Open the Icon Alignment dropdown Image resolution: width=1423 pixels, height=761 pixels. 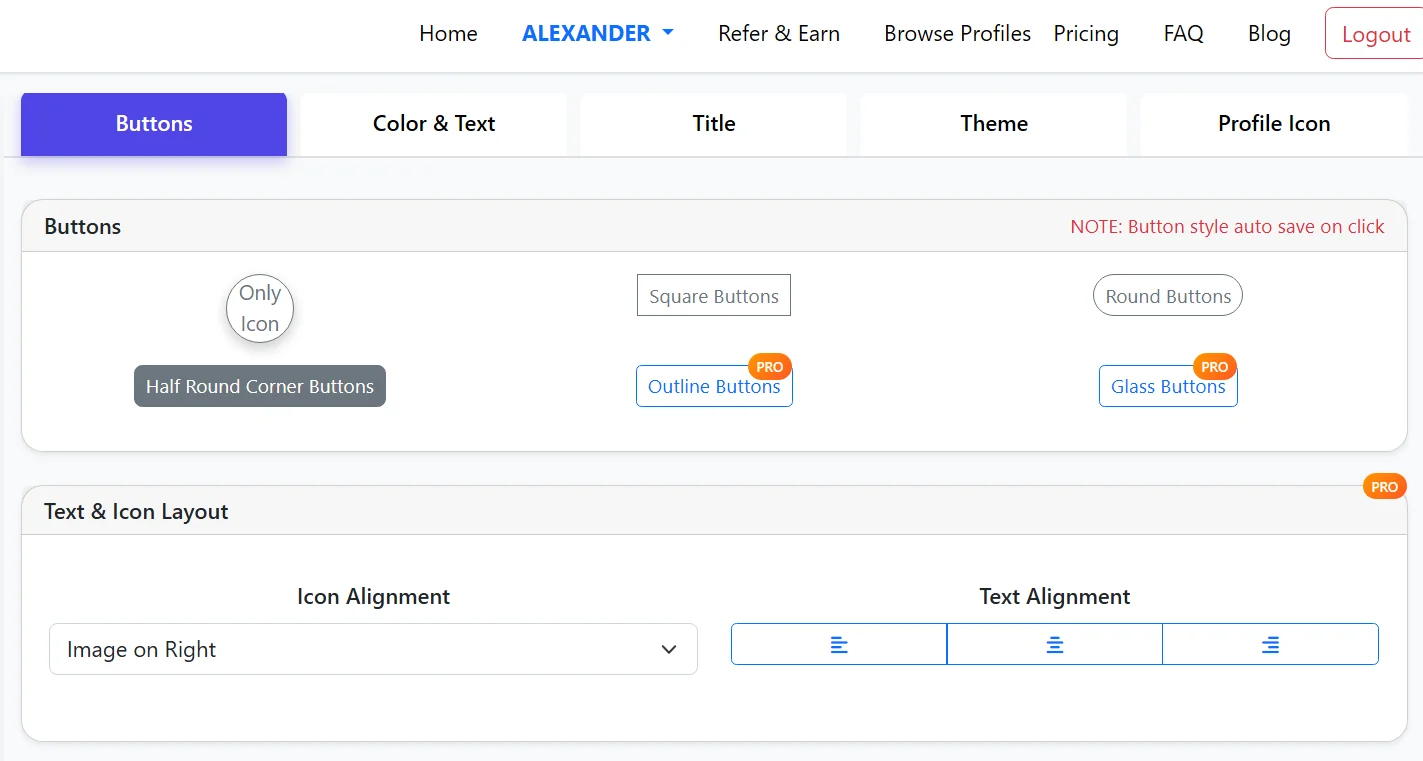tap(373, 649)
